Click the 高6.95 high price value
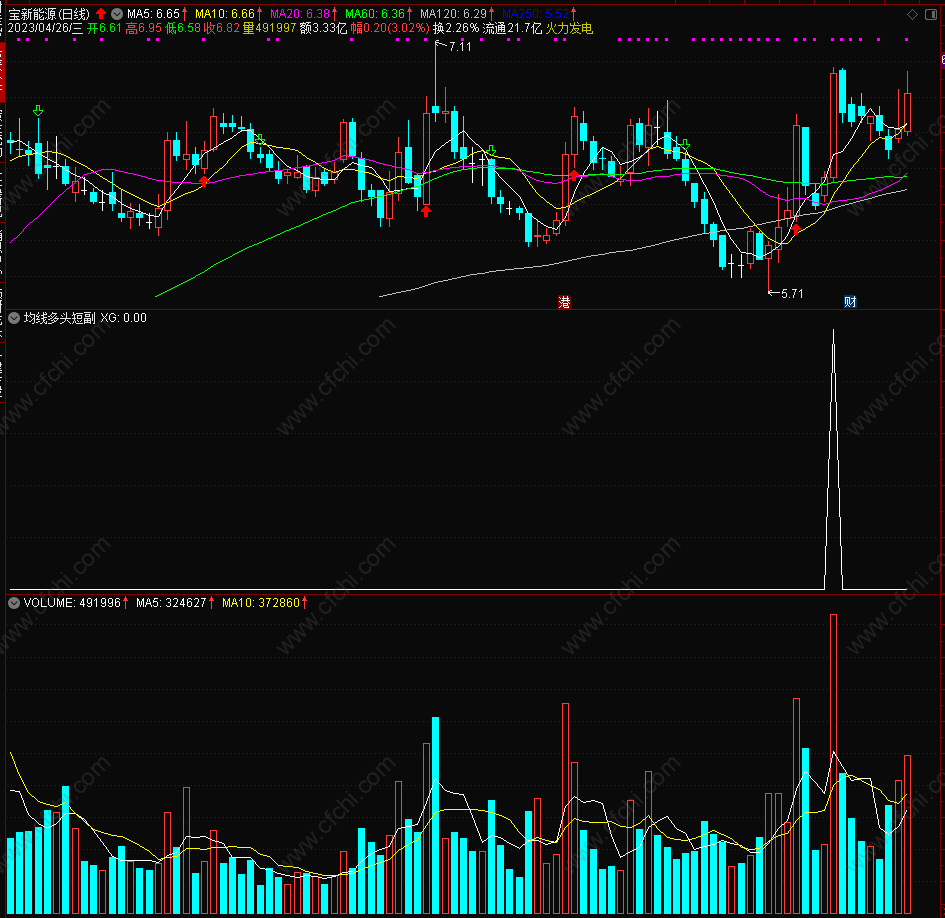Screen dimensions: 945x918 click(x=143, y=28)
